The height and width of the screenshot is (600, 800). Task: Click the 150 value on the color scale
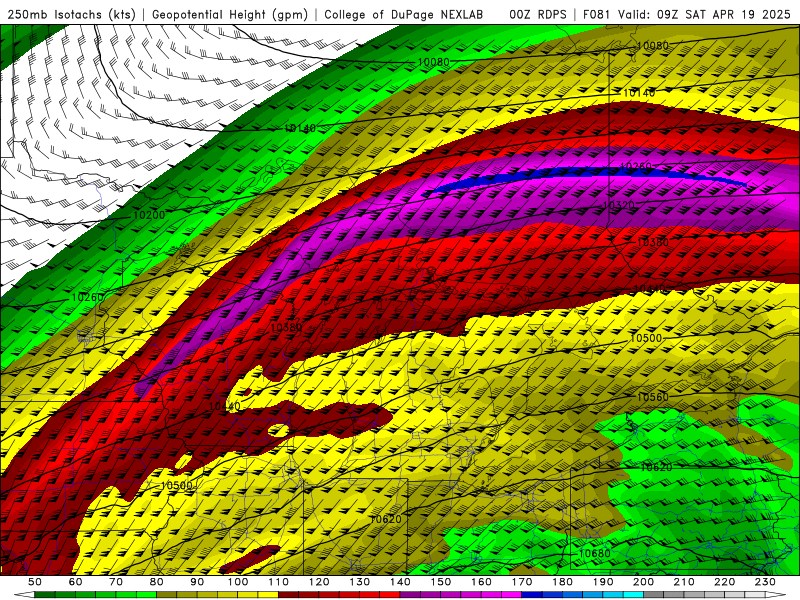coord(440,582)
